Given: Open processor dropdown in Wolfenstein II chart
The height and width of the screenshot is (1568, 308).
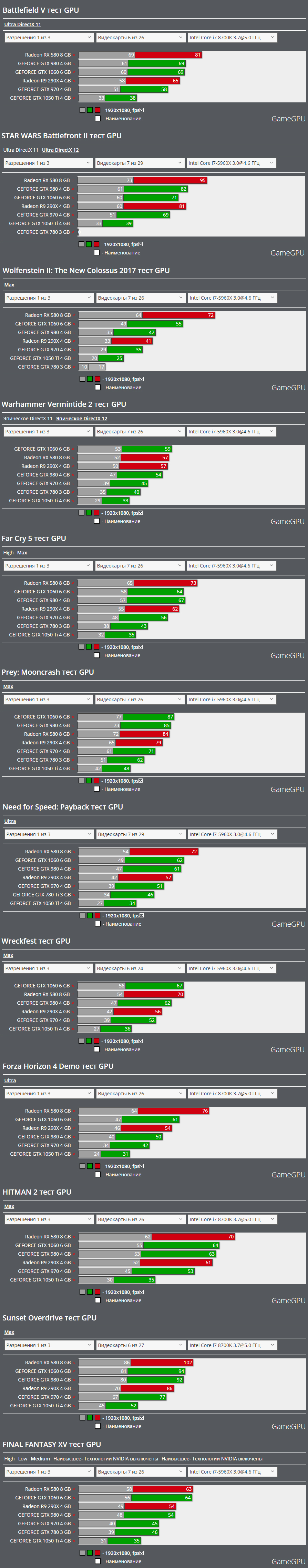Looking at the screenshot, I should click(x=233, y=298).
